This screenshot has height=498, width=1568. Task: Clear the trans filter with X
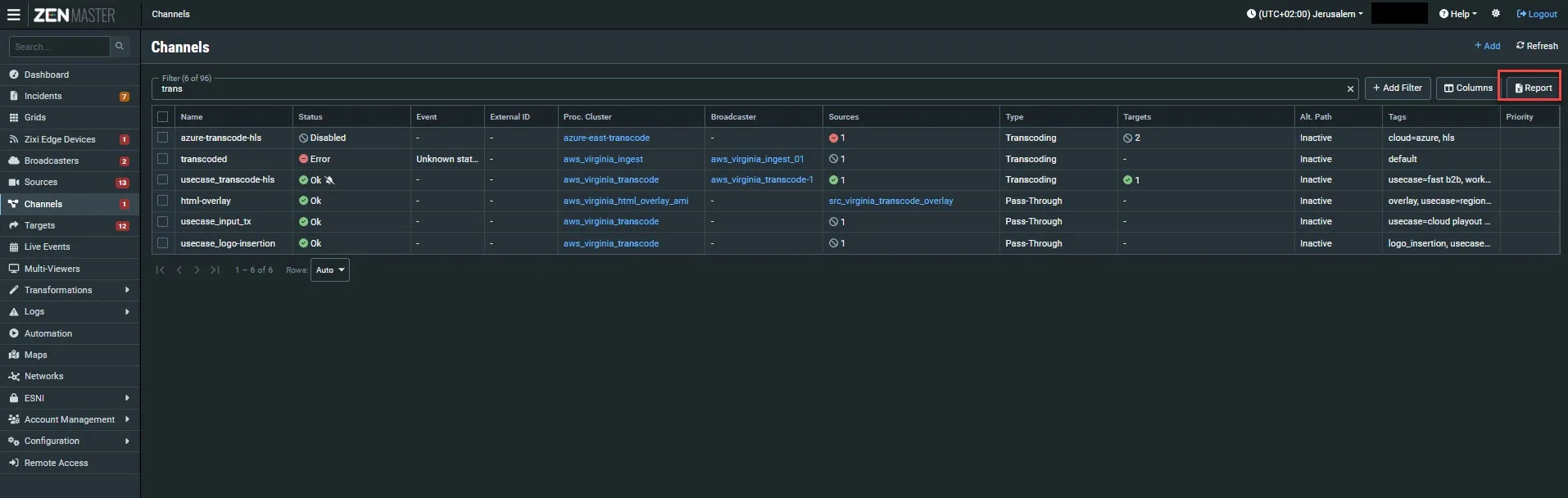click(1350, 88)
